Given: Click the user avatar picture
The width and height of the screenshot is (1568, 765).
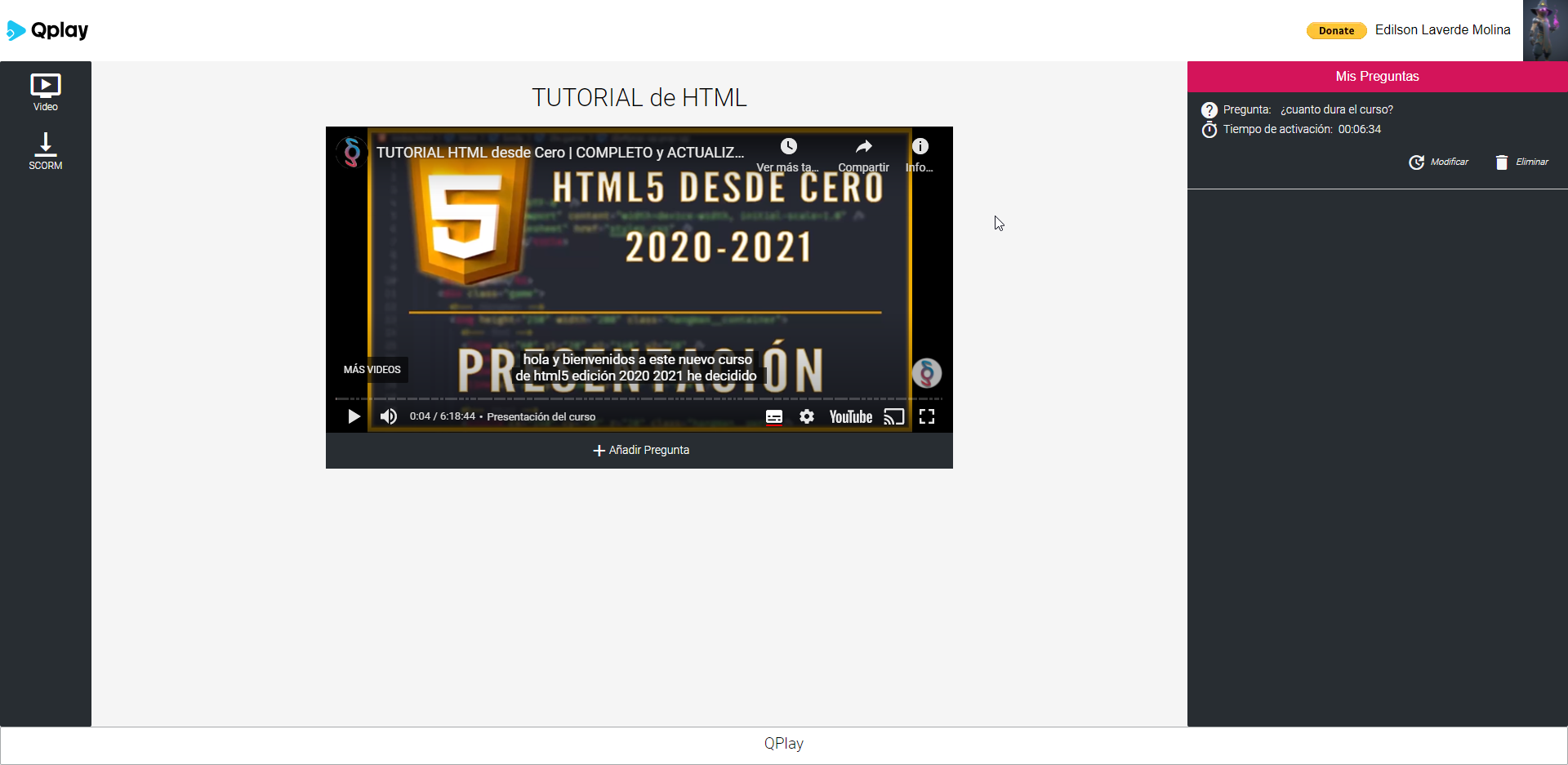Looking at the screenshot, I should pyautogui.click(x=1545, y=30).
